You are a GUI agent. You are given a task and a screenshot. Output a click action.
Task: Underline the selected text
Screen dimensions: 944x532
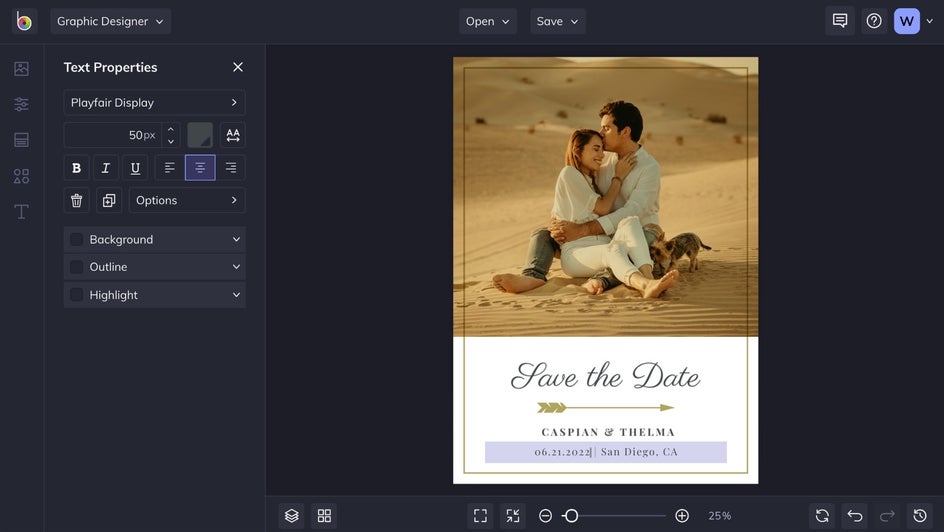click(135, 168)
